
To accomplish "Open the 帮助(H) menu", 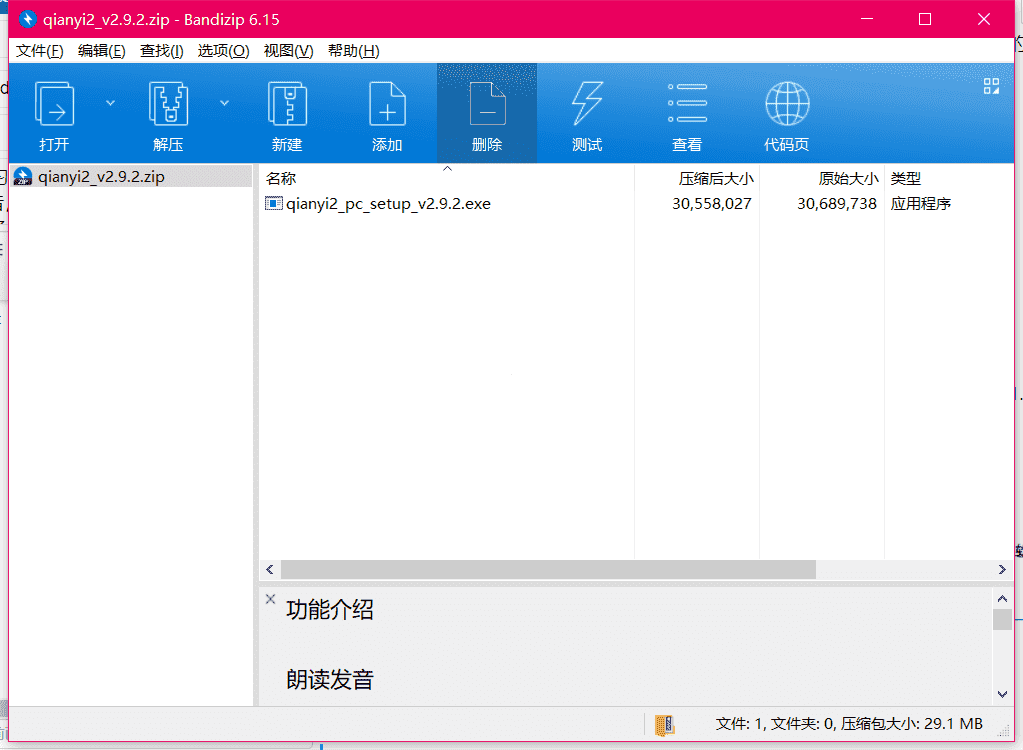I will pyautogui.click(x=353, y=51).
